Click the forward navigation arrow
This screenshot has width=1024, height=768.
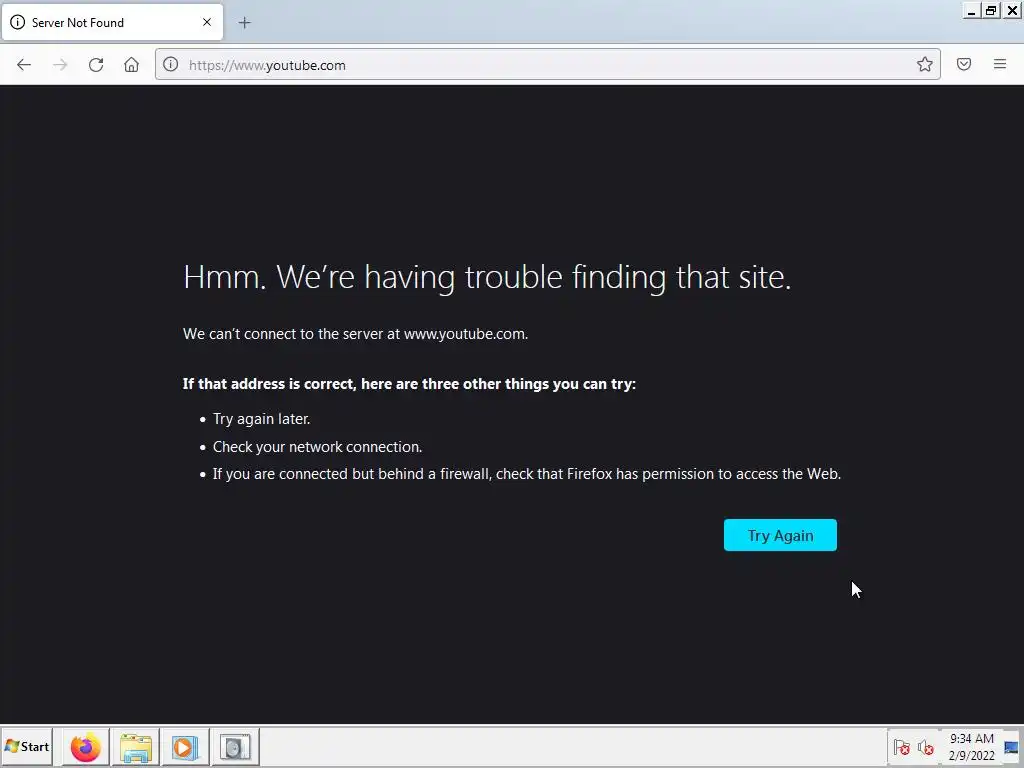[60, 65]
